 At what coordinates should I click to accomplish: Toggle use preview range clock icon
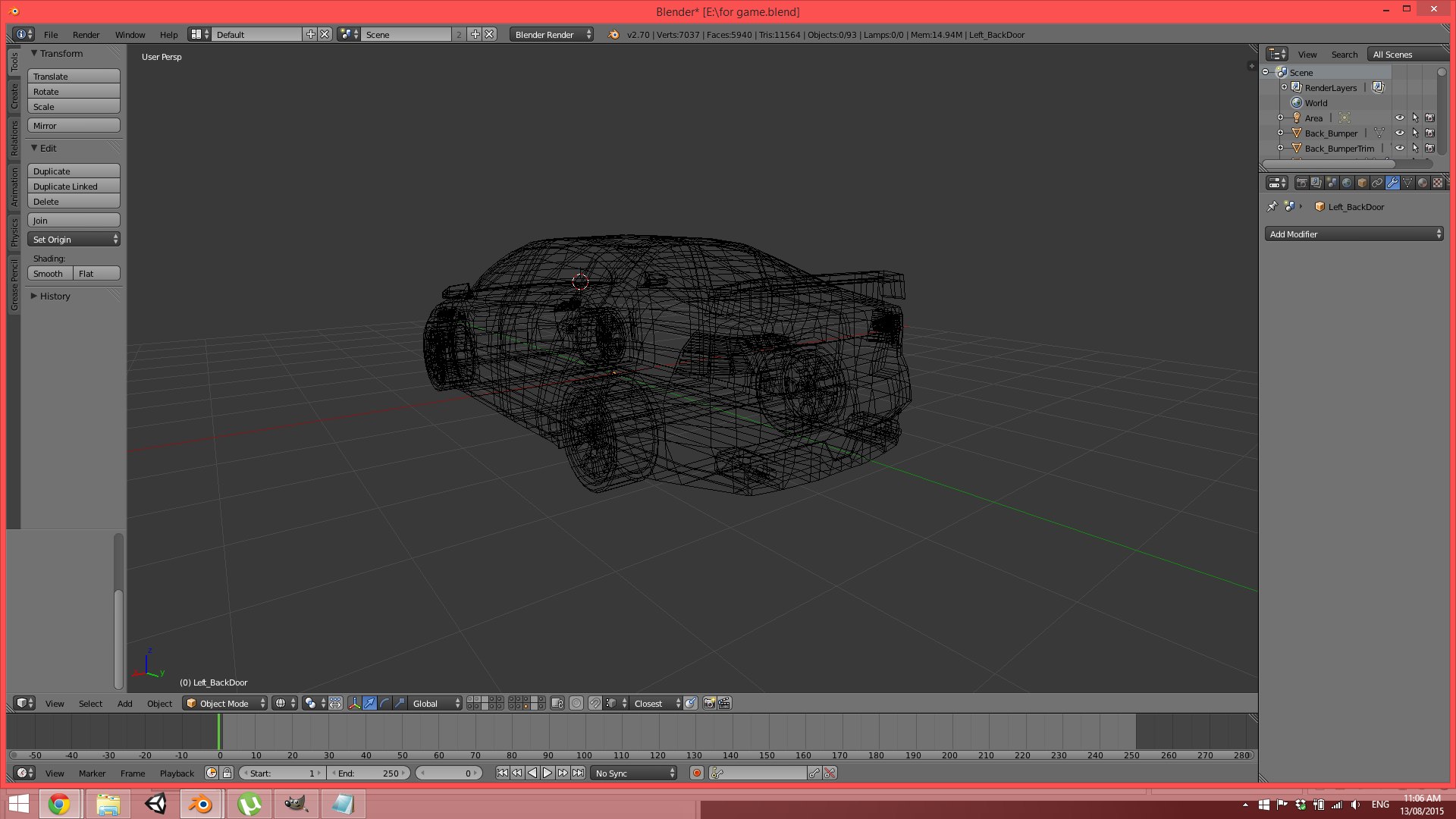click(x=212, y=773)
